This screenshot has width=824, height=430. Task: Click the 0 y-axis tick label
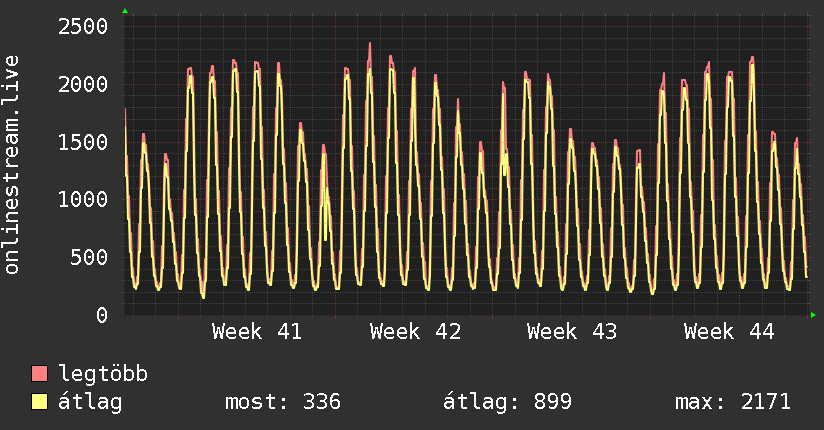pyautogui.click(x=102, y=315)
